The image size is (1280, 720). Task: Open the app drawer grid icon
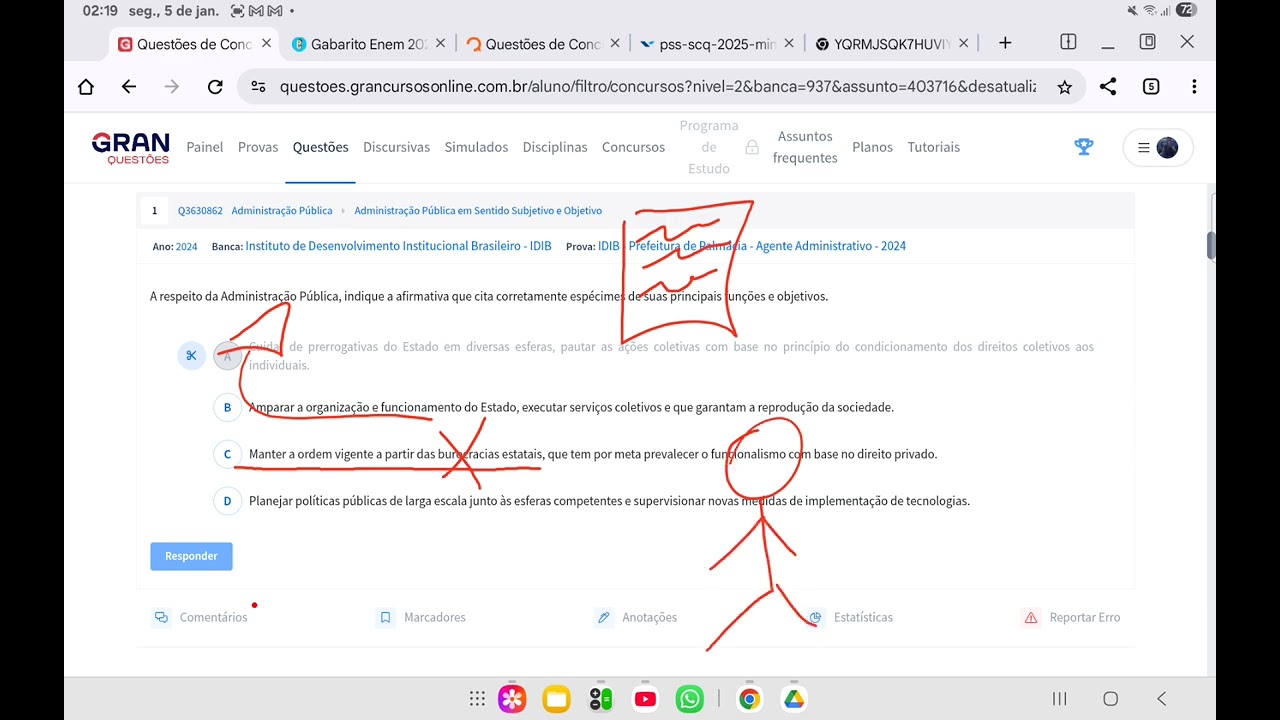[477, 699]
